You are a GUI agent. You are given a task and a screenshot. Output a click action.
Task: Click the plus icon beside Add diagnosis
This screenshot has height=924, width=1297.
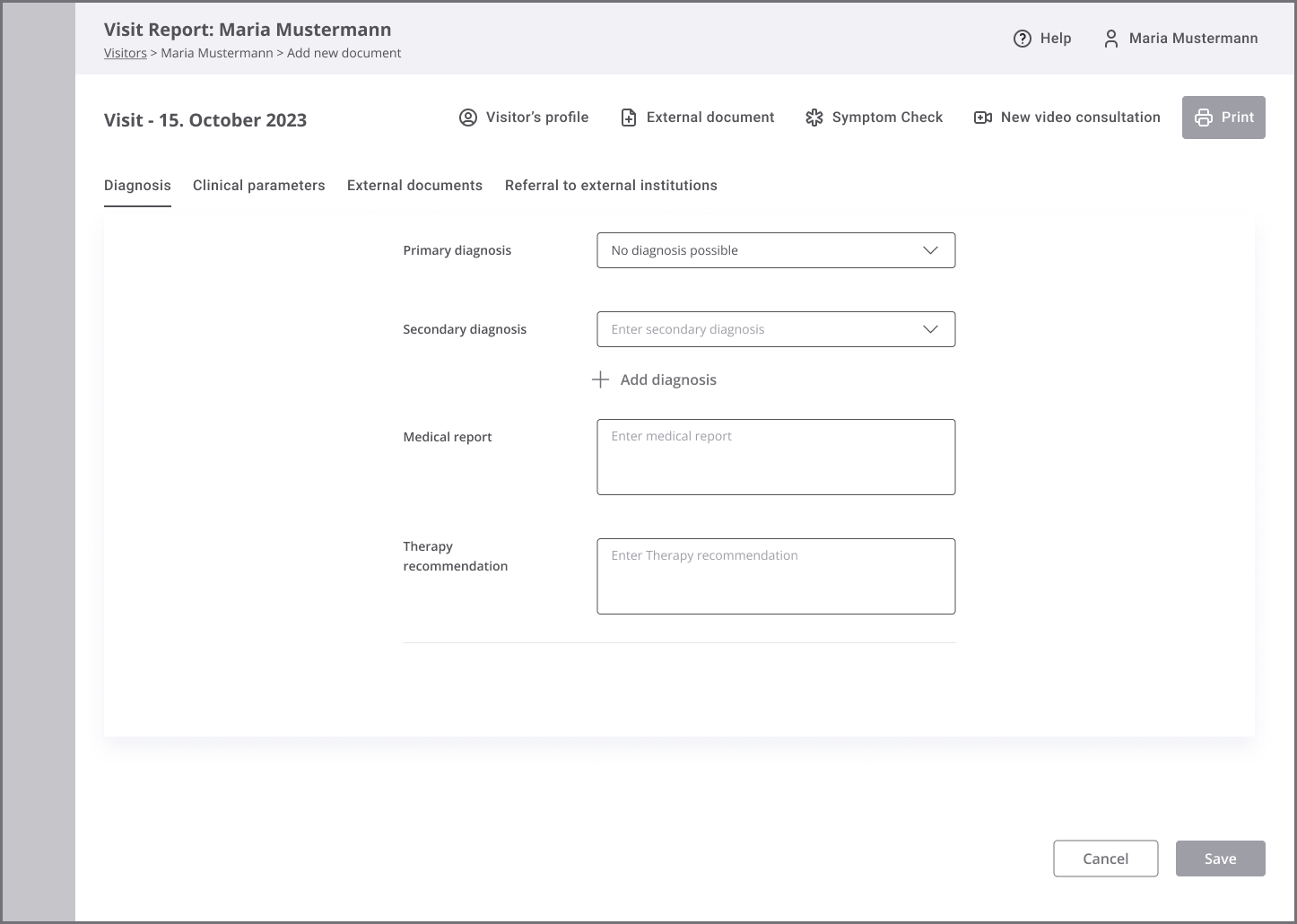600,379
